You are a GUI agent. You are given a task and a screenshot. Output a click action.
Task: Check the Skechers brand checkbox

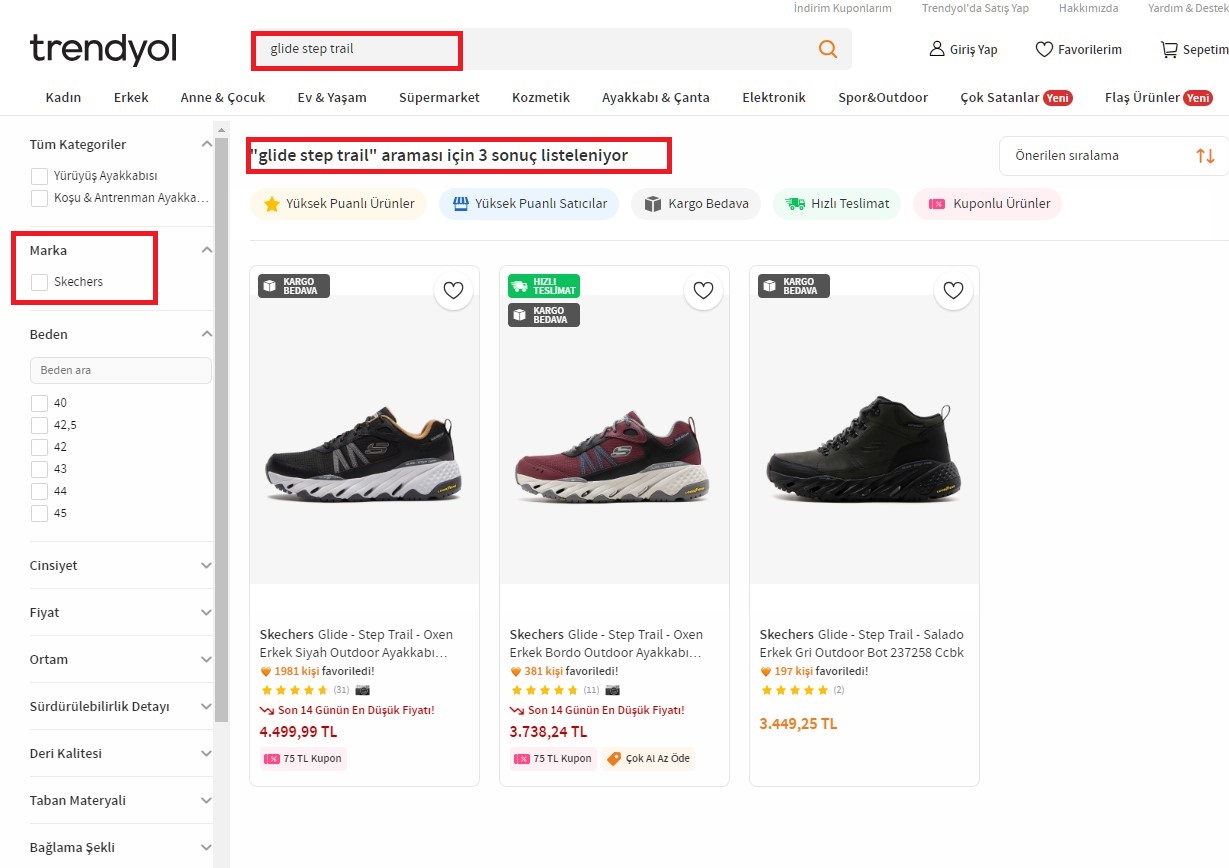pos(39,282)
